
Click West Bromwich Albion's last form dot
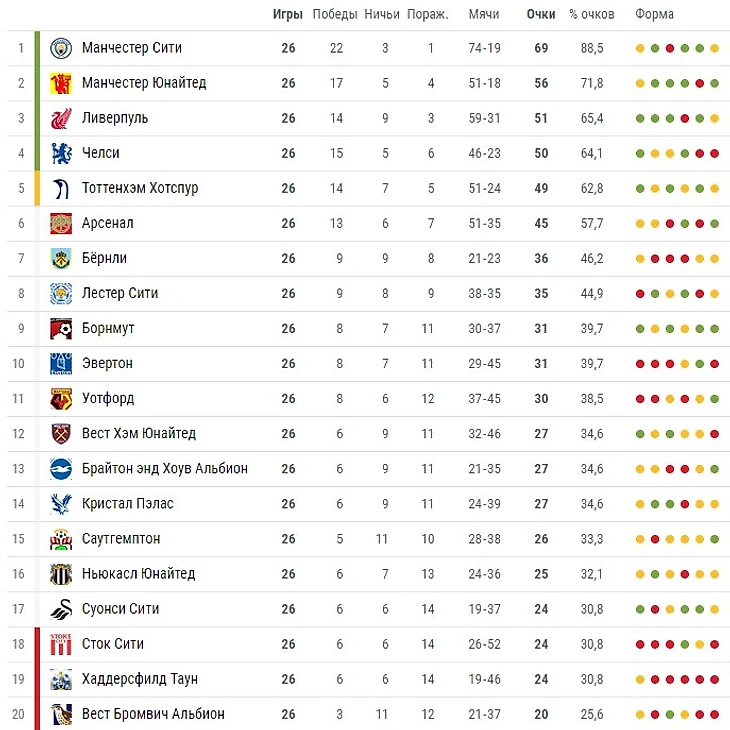[x=714, y=714]
